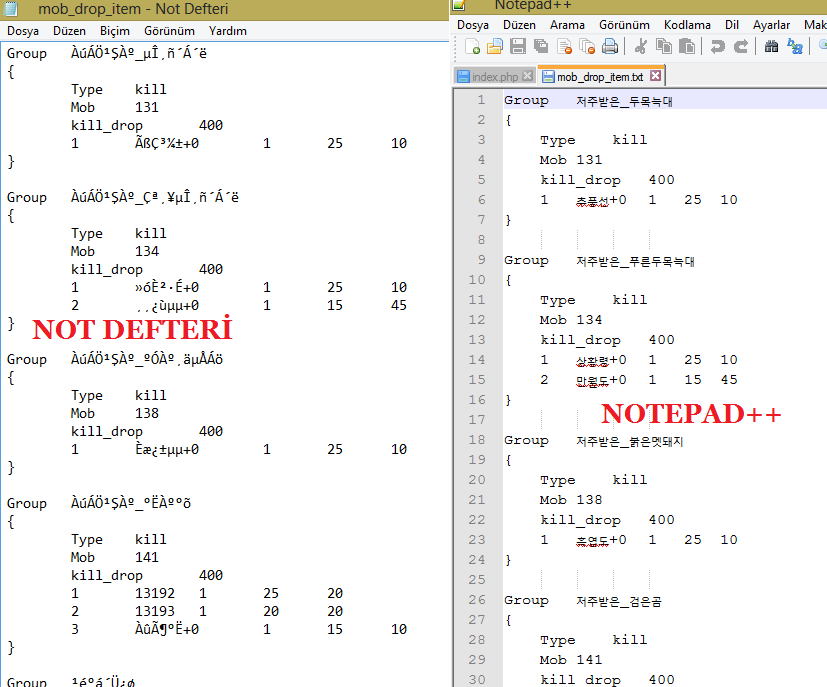Click the Notepad window title icon

(x=11, y=8)
